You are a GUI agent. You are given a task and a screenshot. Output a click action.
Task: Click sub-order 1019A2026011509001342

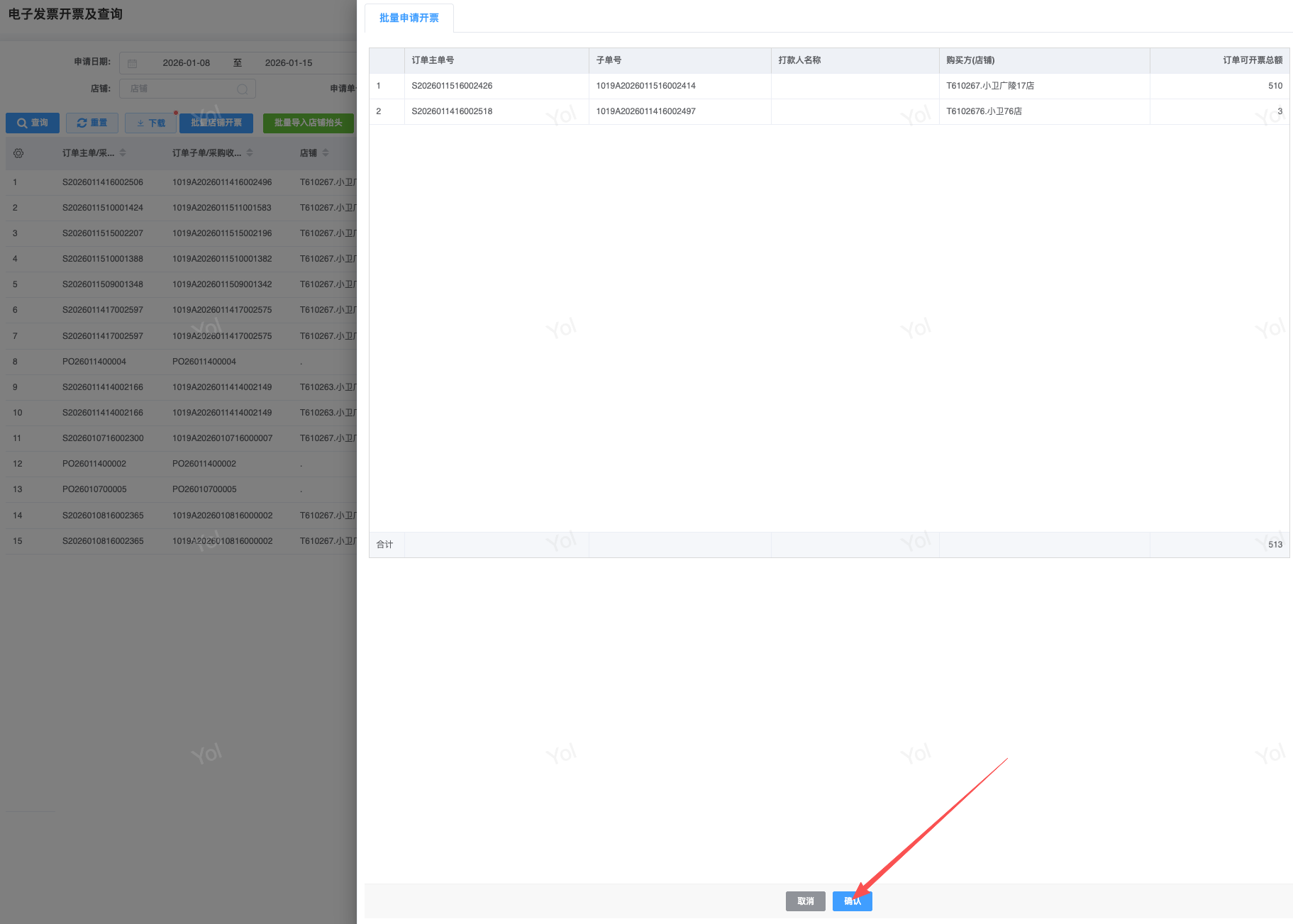click(x=222, y=284)
